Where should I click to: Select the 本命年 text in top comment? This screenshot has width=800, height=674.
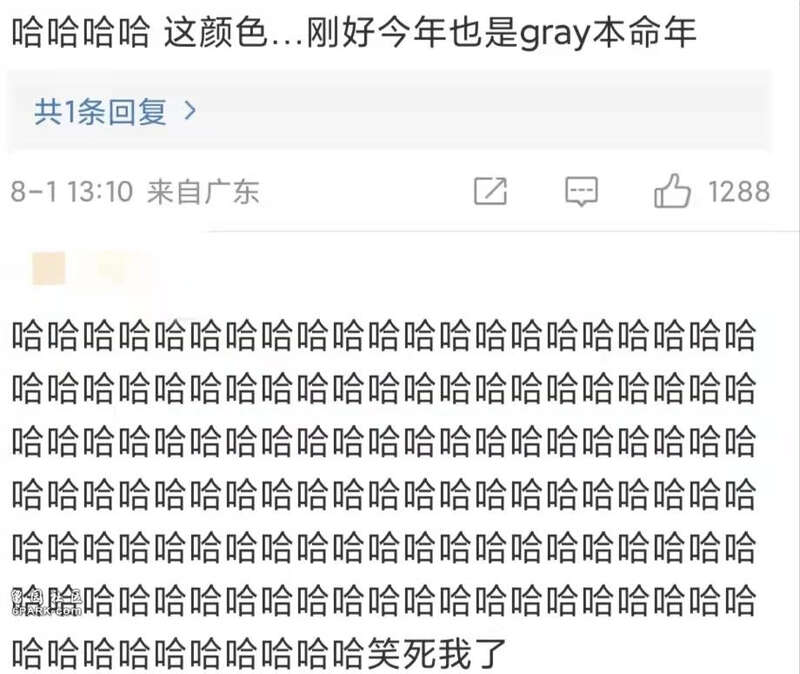(x=644, y=32)
